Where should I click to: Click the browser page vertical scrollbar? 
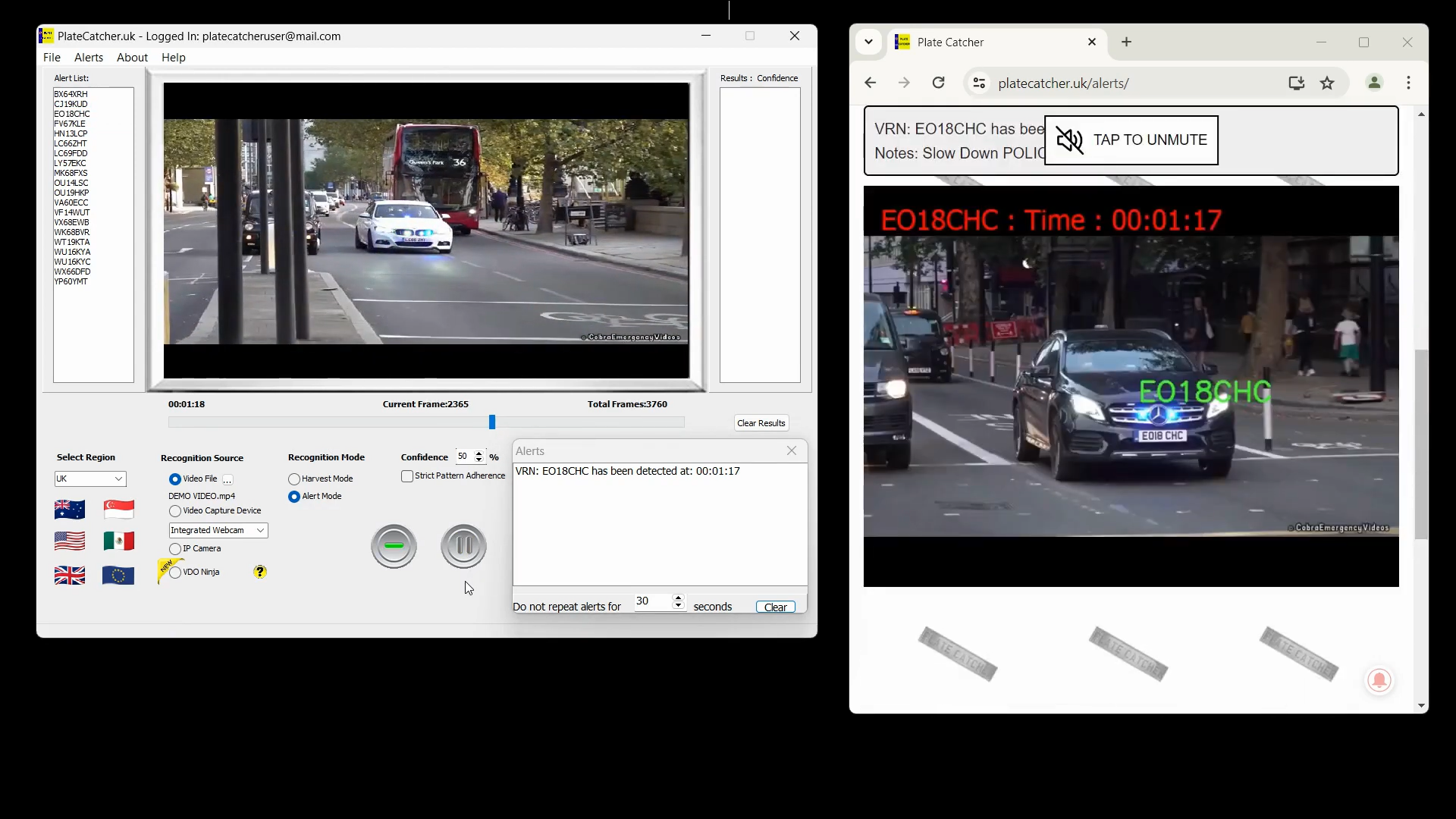(x=1422, y=444)
